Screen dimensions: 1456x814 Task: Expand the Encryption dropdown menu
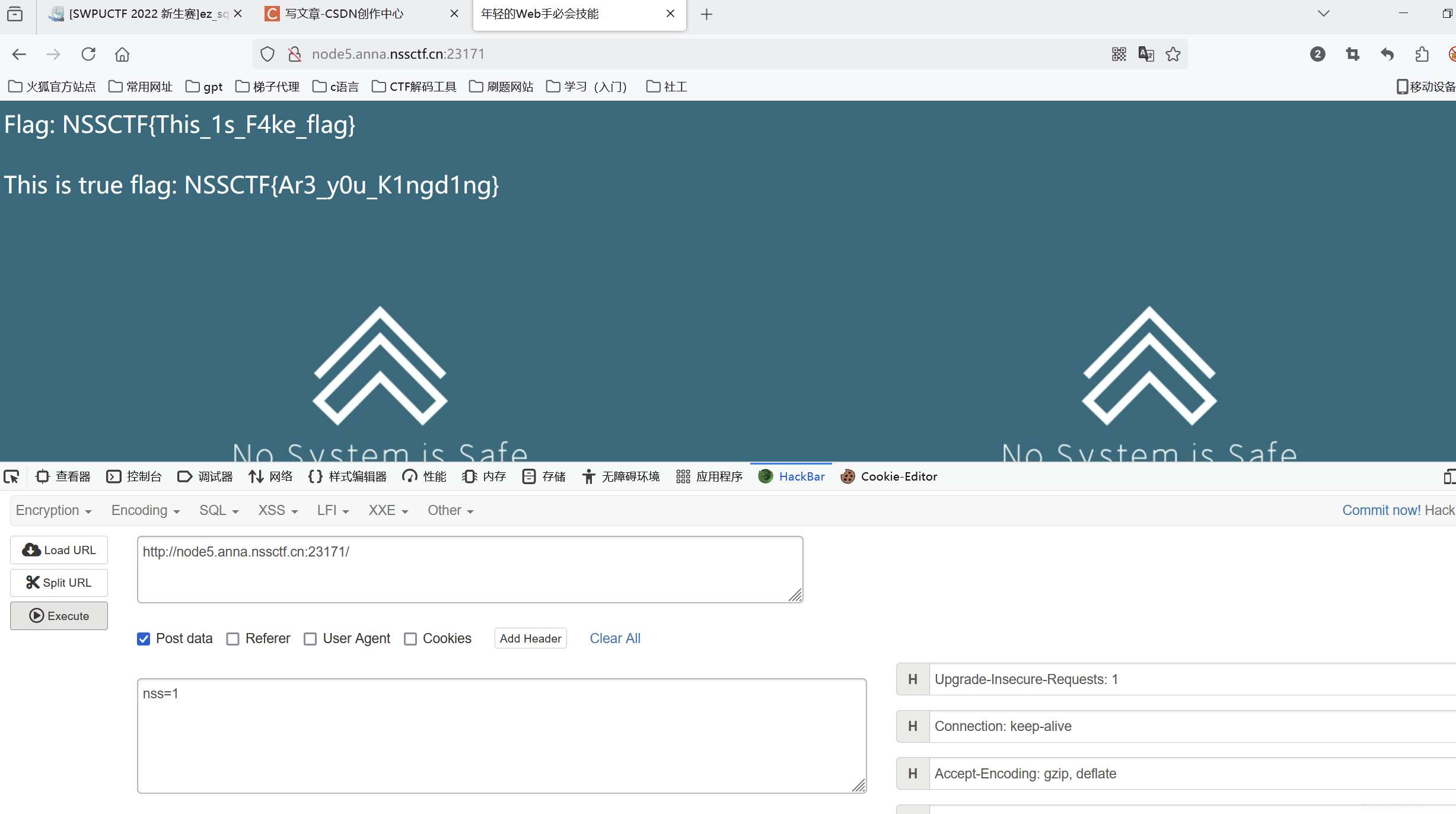coord(53,510)
